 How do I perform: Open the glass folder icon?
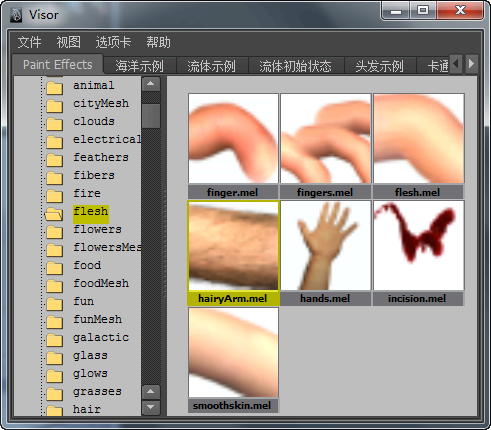pyautogui.click(x=55, y=357)
